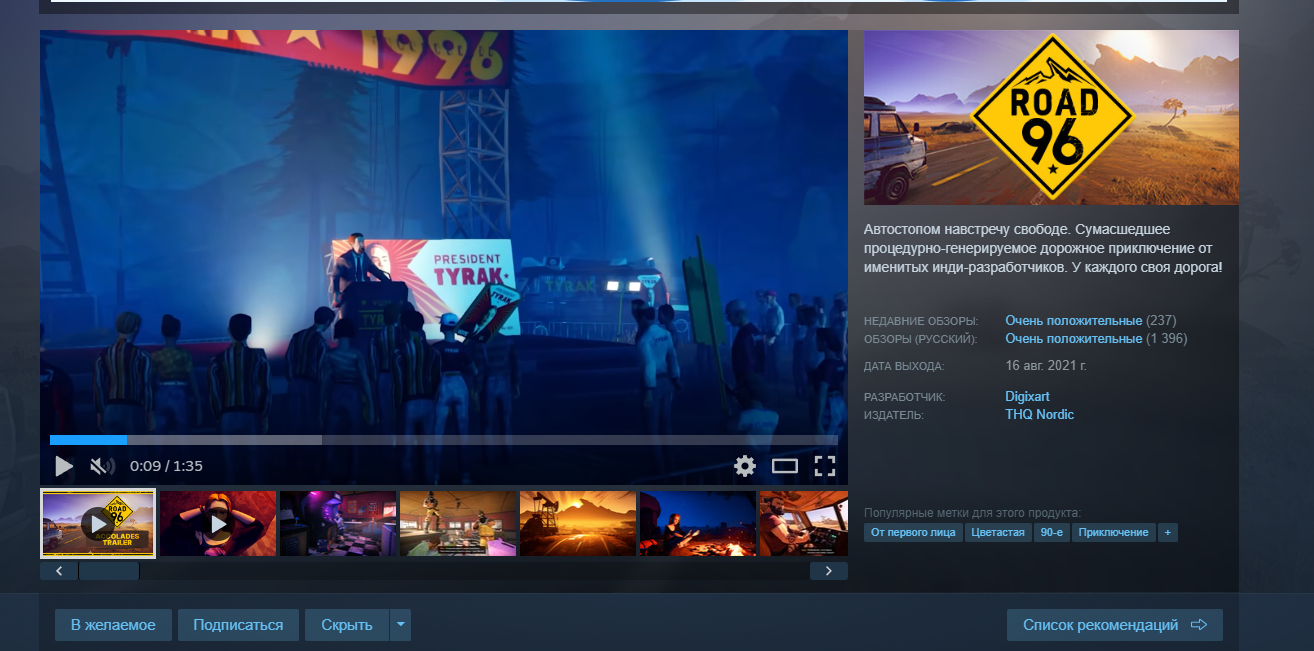The image size is (1314, 651).
Task: Select the 90-е tag
Action: [1051, 532]
